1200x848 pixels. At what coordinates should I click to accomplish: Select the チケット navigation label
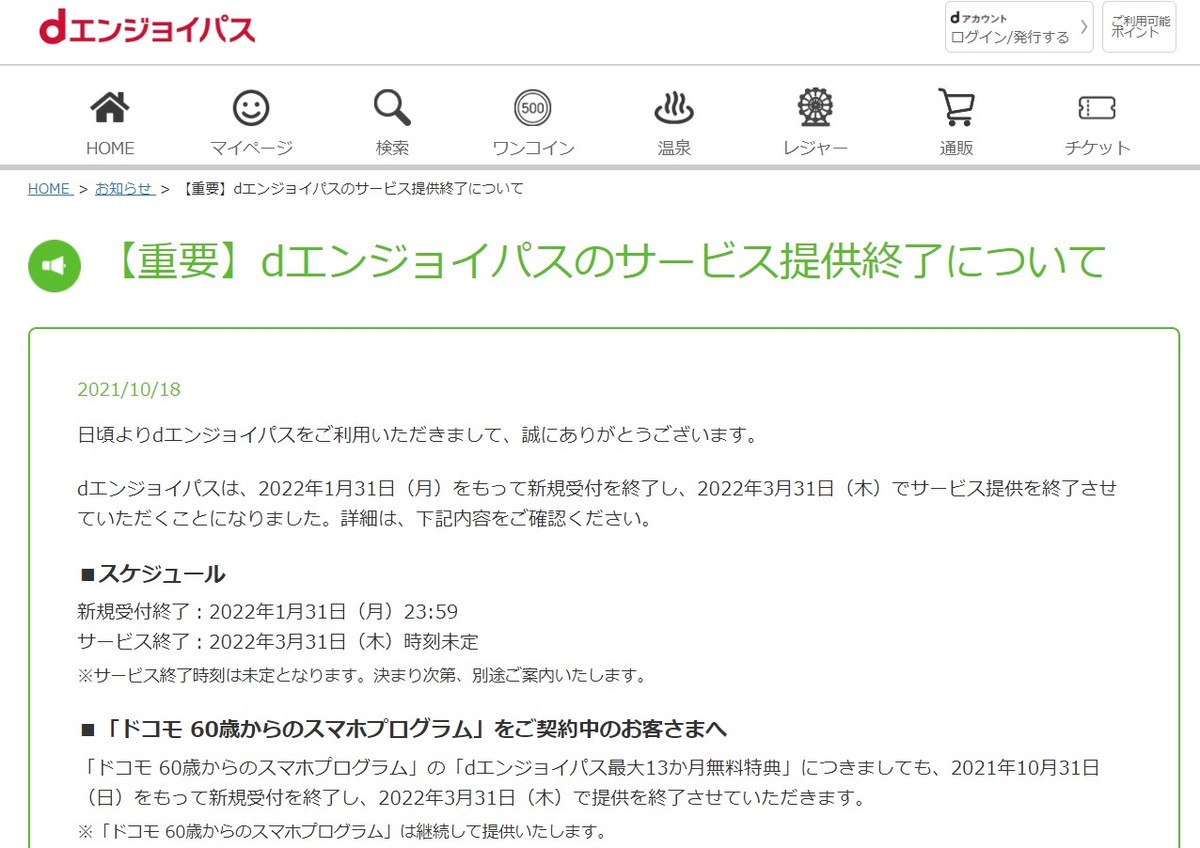pos(1097,148)
